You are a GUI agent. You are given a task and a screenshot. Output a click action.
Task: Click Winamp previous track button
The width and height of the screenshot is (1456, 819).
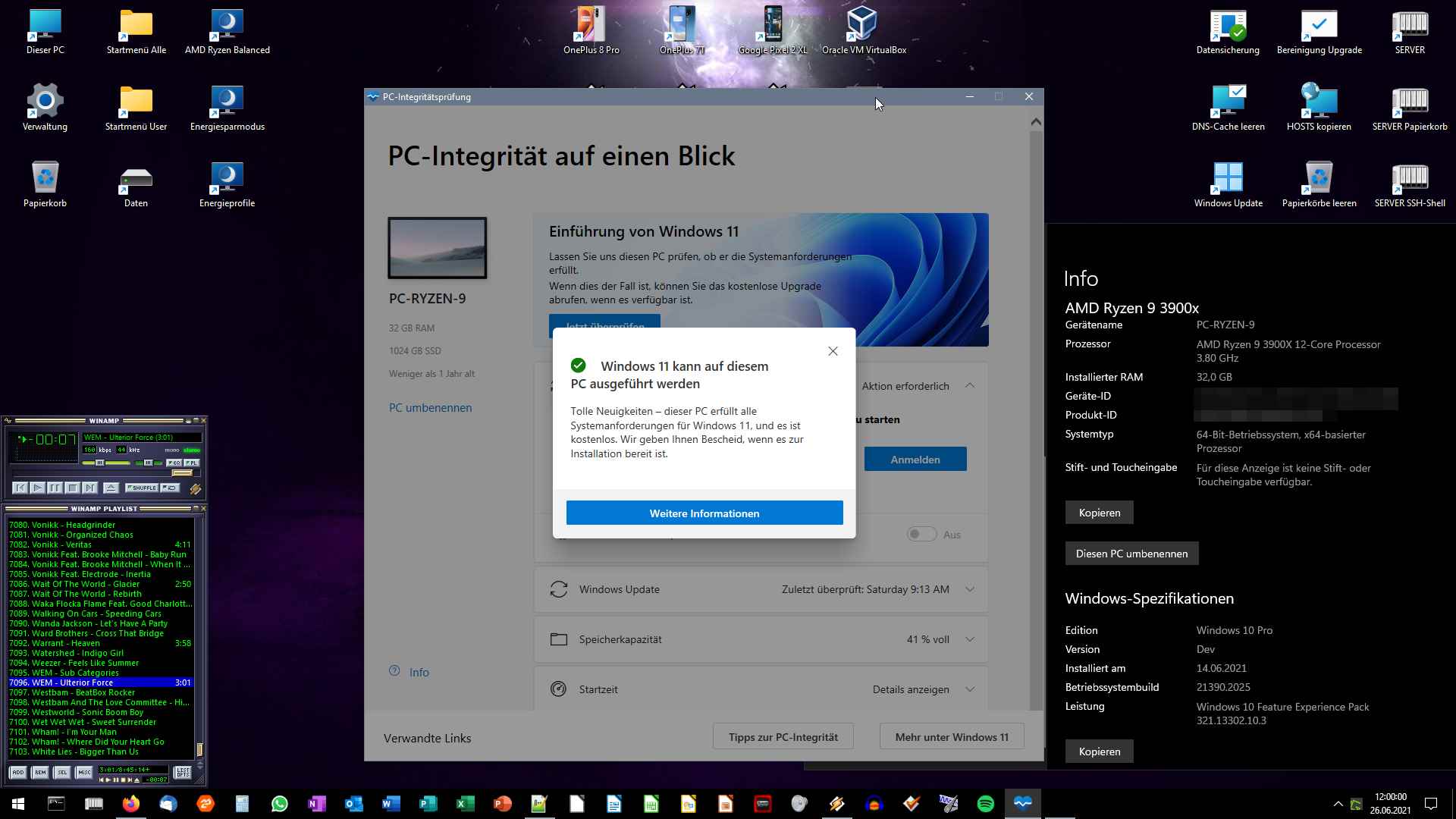coord(20,488)
